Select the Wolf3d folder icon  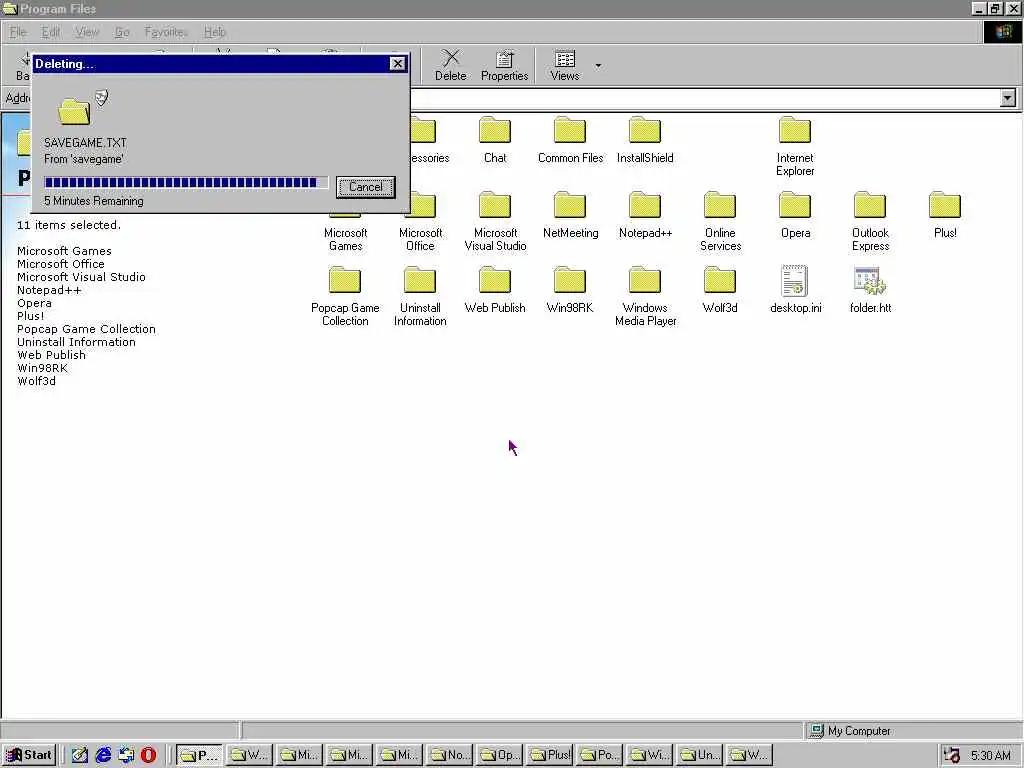tap(720, 280)
